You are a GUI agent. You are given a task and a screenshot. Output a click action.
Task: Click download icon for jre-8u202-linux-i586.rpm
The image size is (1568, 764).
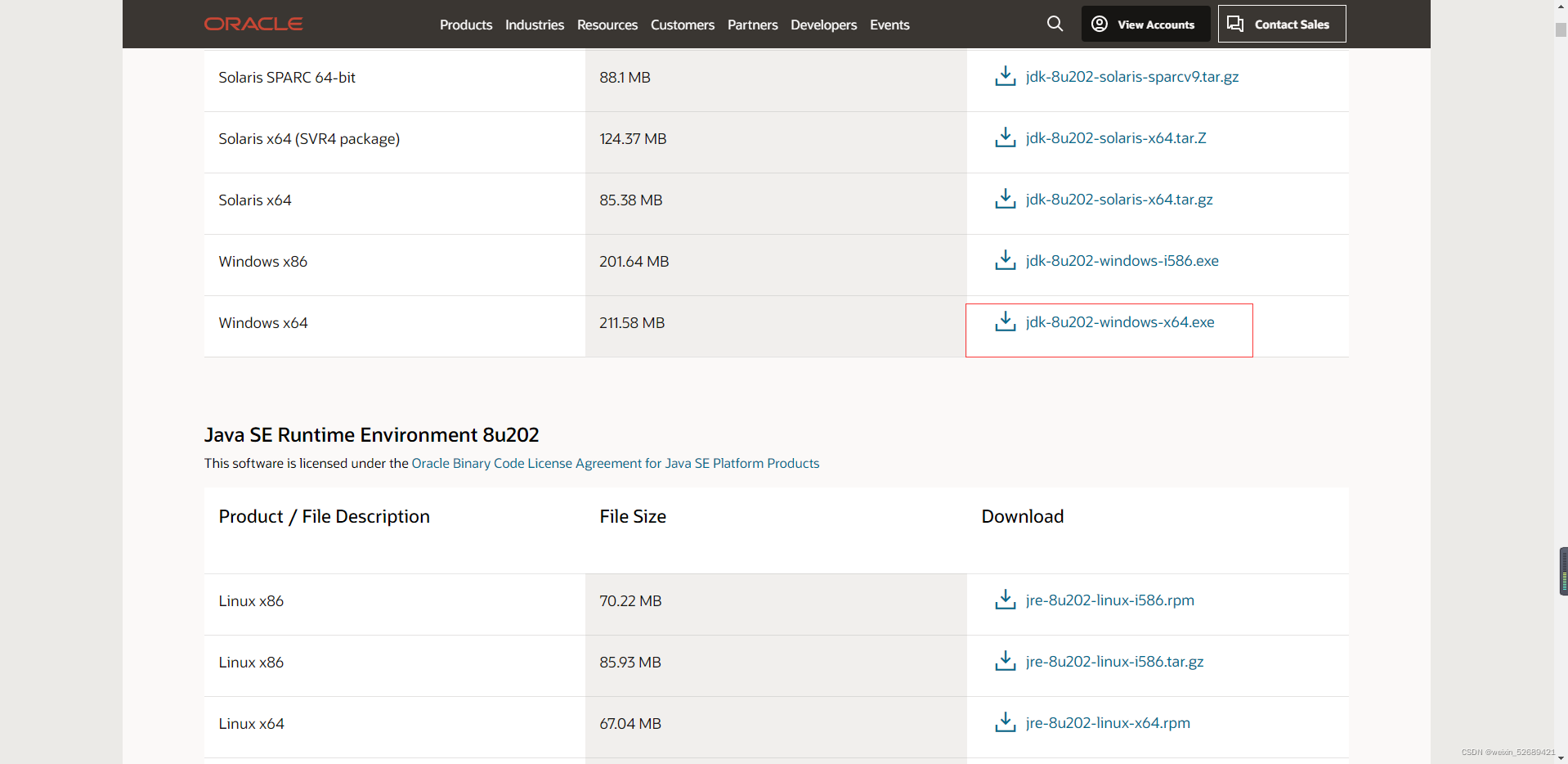pyautogui.click(x=1005, y=600)
